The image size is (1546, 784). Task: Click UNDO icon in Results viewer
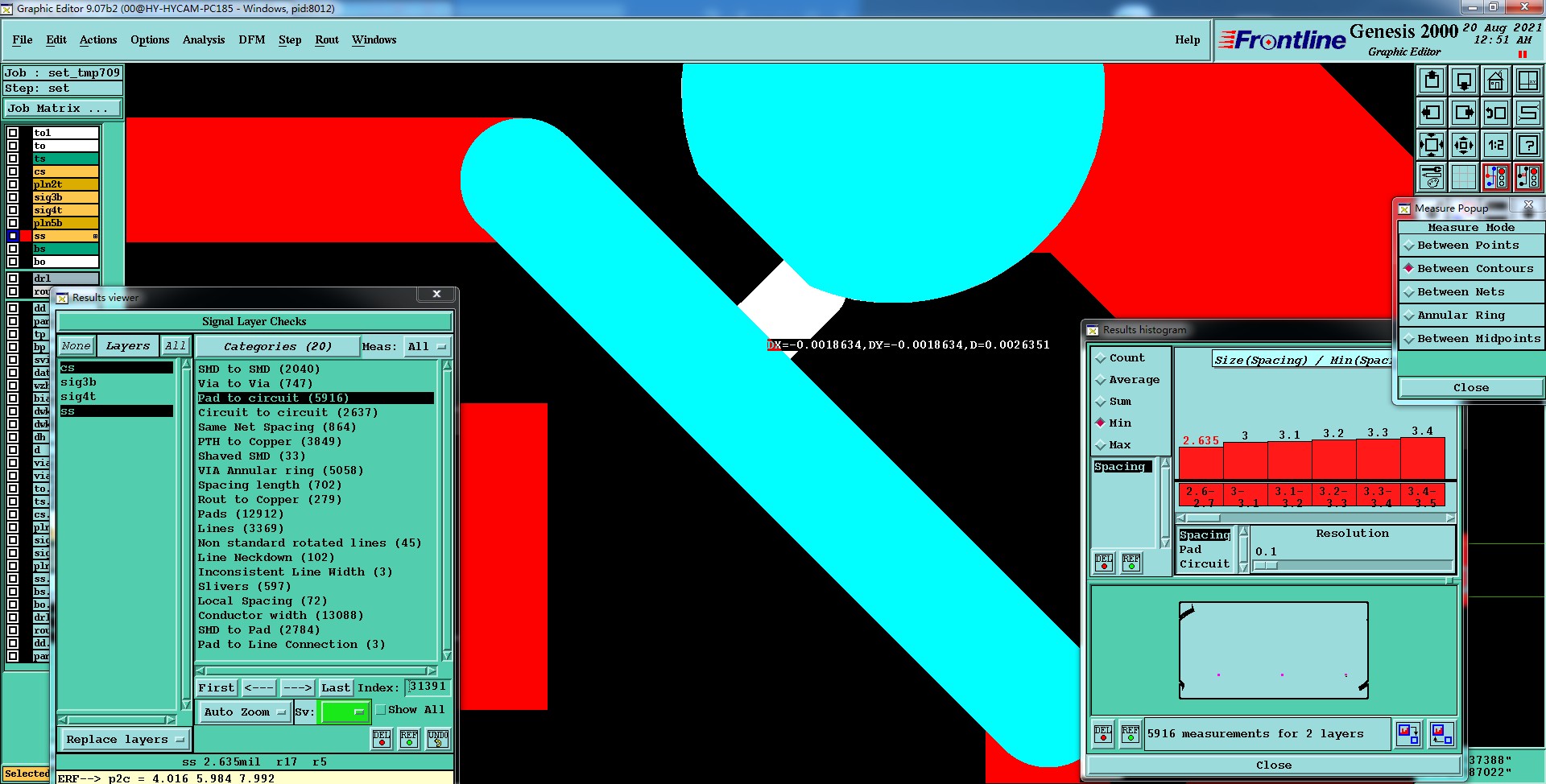point(438,739)
